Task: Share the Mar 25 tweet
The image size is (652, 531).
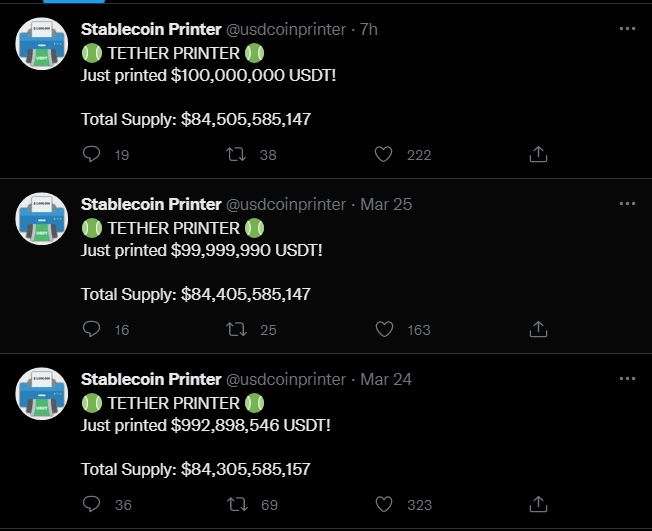Action: point(538,329)
